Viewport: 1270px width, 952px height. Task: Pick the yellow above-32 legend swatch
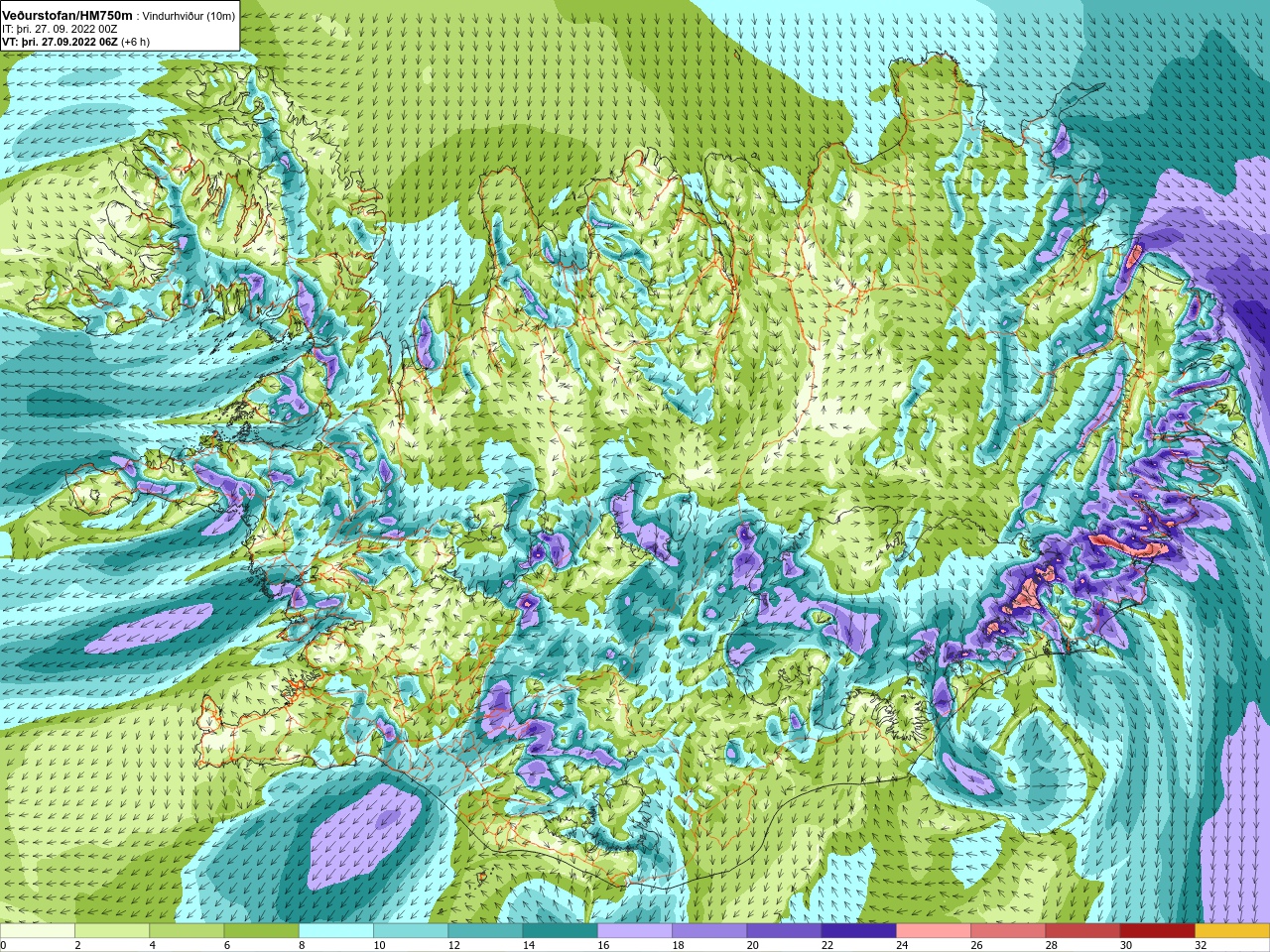pyautogui.click(x=1232, y=931)
